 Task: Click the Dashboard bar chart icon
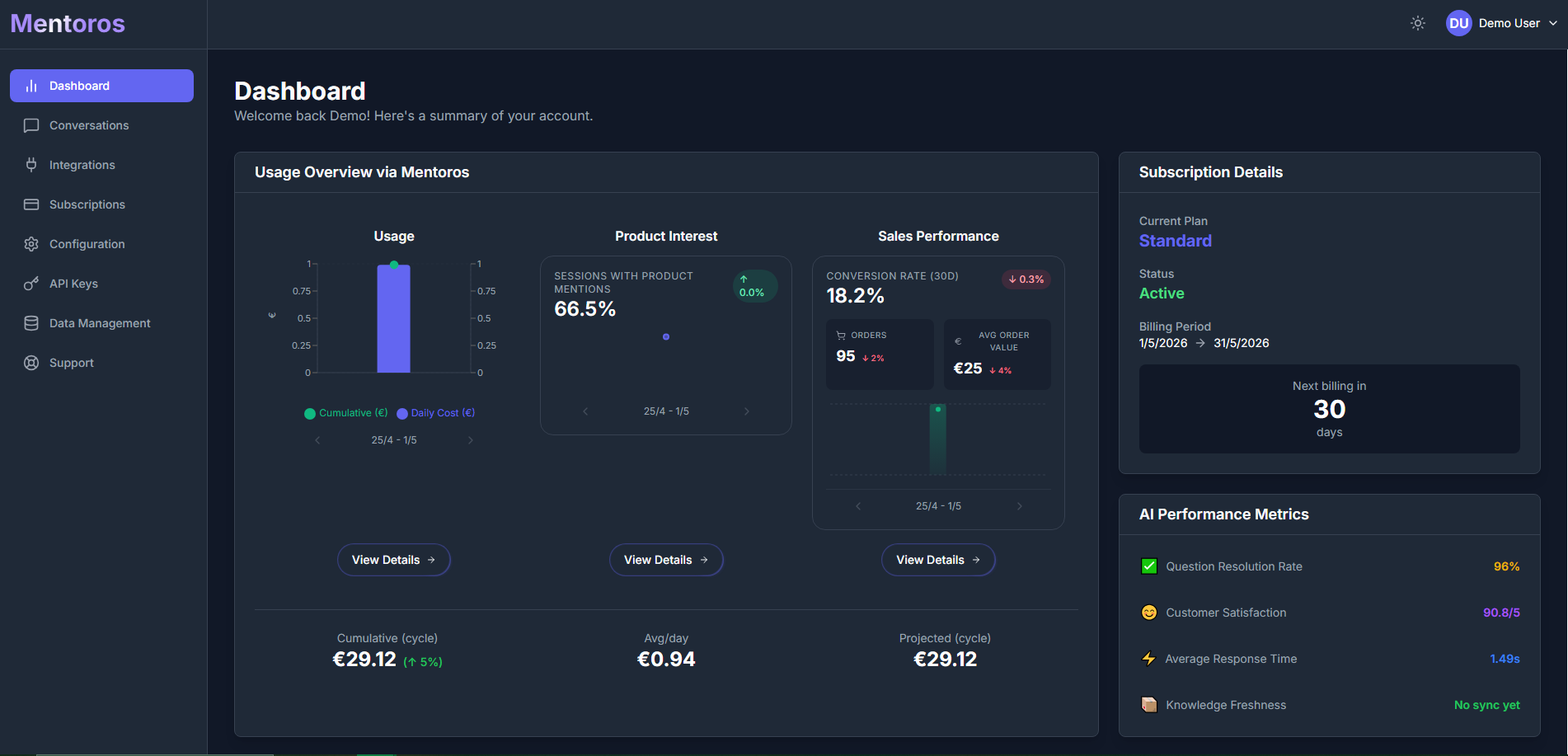tap(31, 86)
